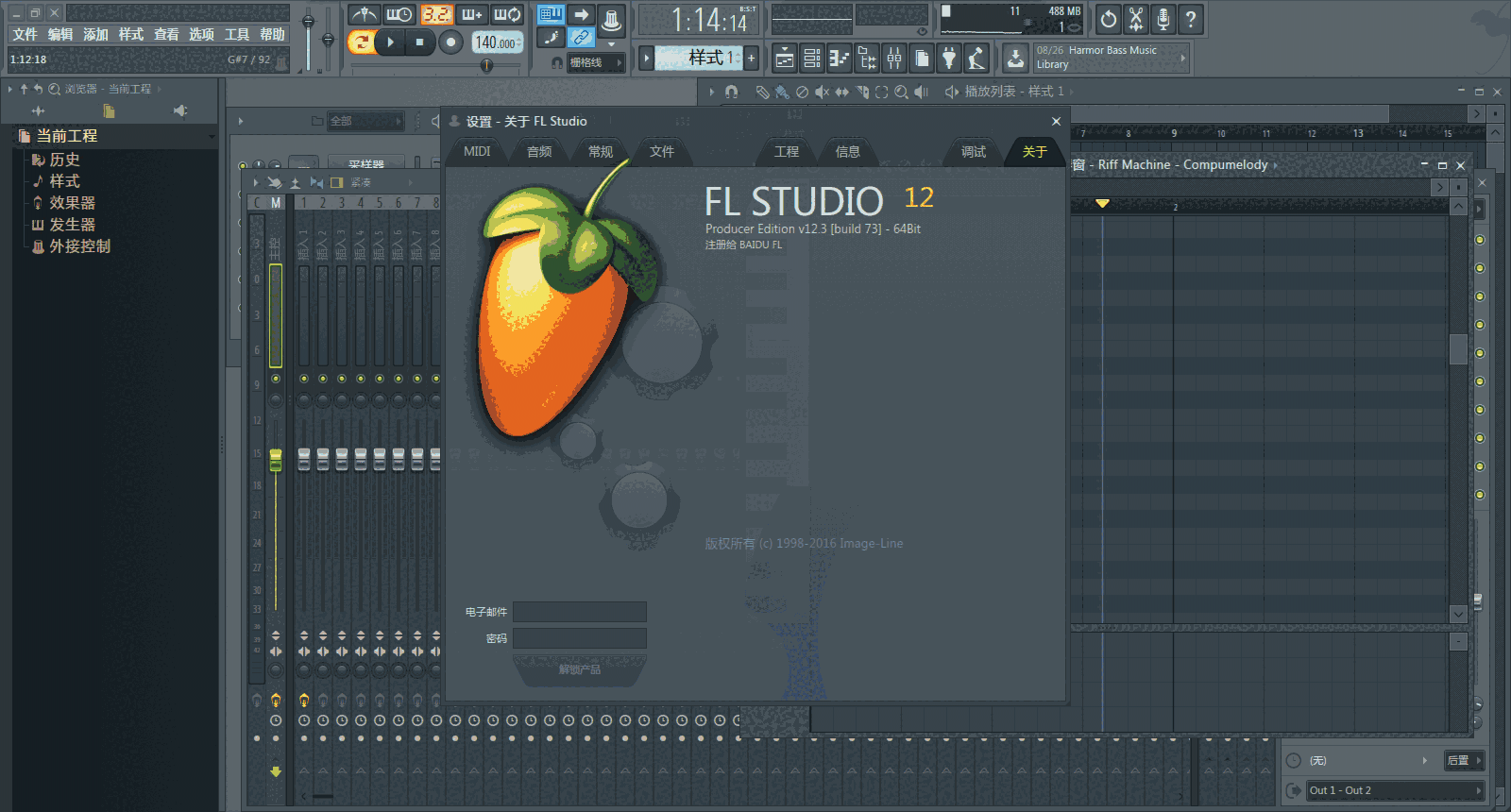Viewport: 1511px width, 812px height.
Task: Click the 解锁产品 button
Action: (580, 669)
